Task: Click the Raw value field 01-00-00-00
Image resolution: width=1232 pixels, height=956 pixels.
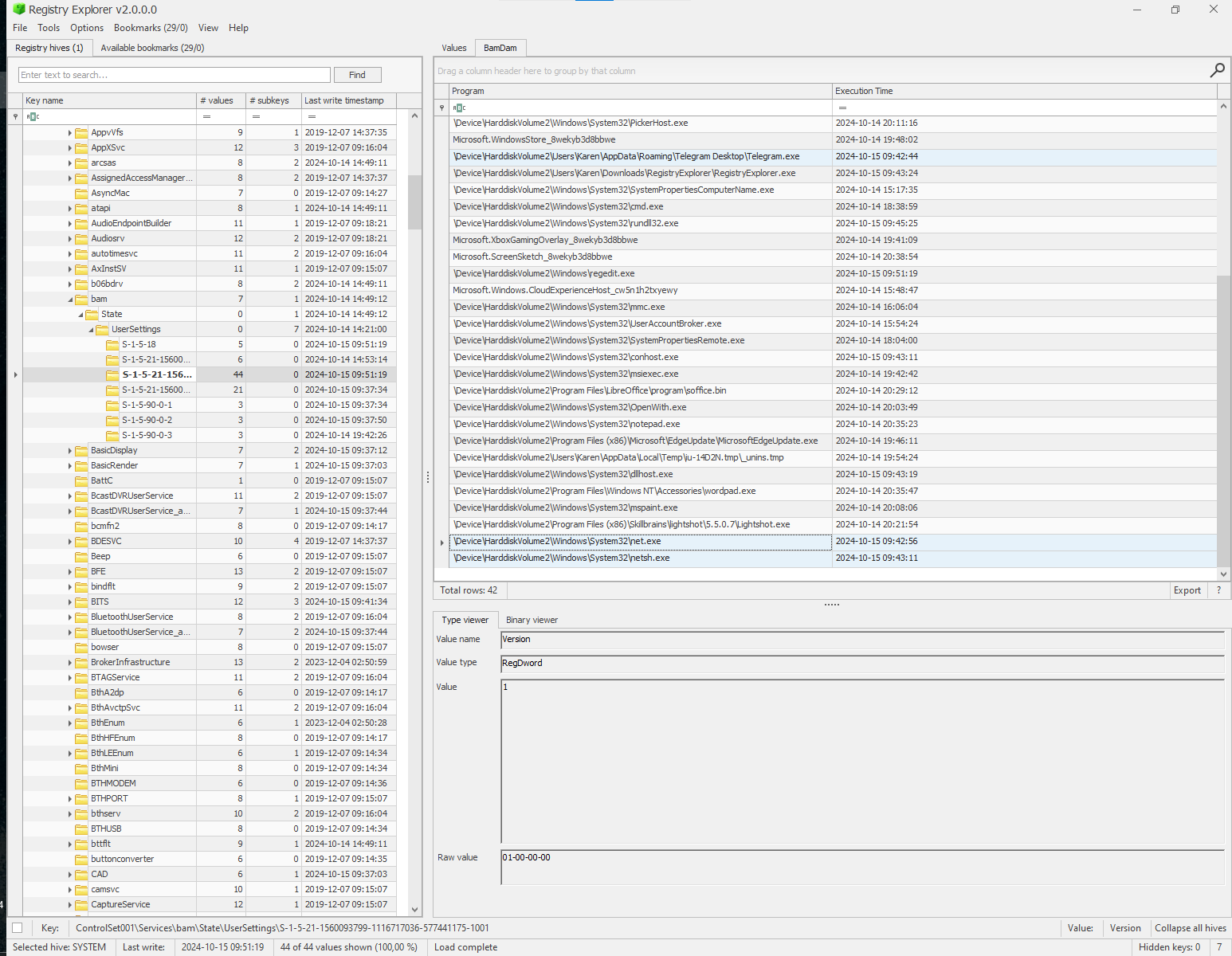Action: pos(862,867)
